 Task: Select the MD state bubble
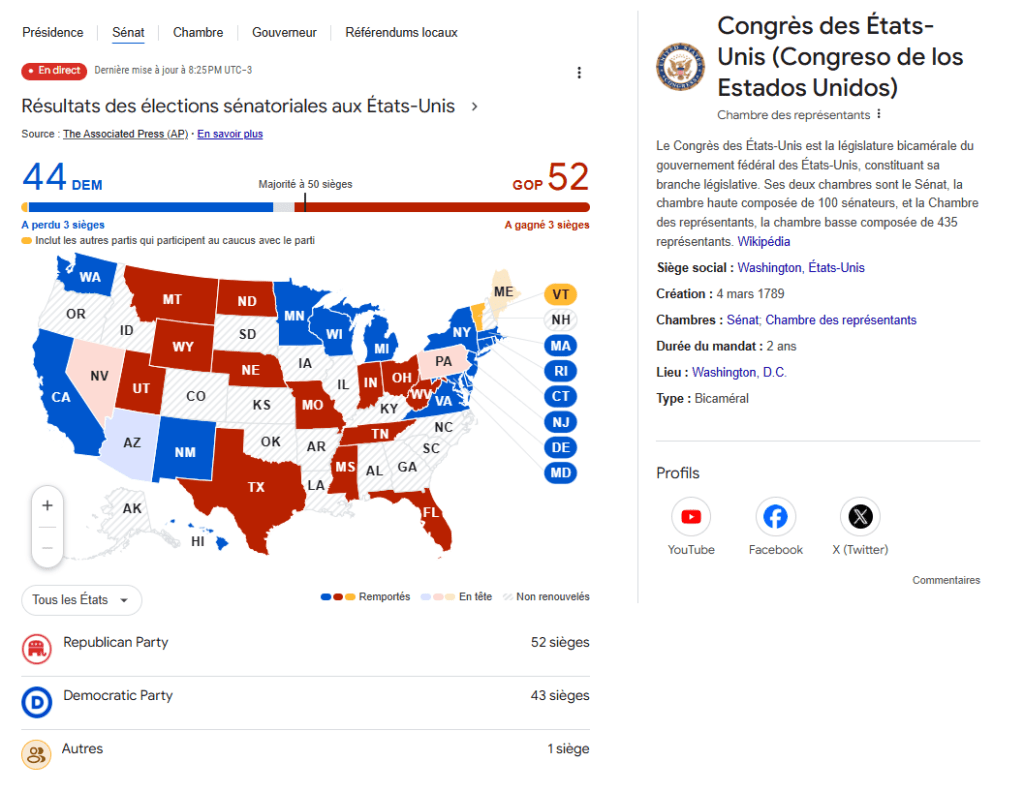[x=561, y=473]
